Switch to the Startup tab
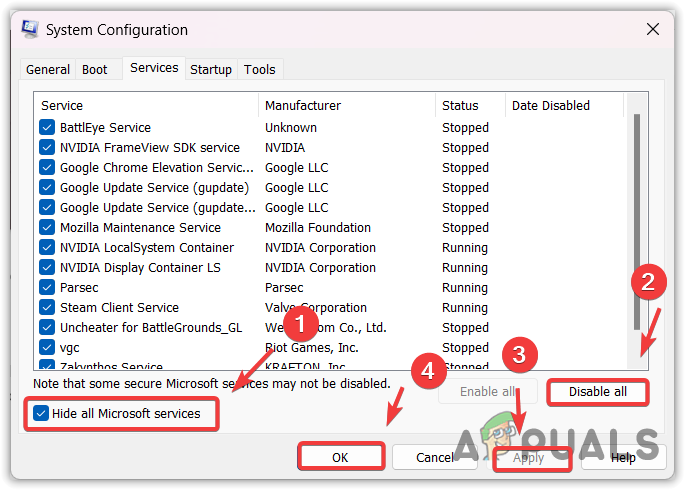 pyautogui.click(x=211, y=70)
